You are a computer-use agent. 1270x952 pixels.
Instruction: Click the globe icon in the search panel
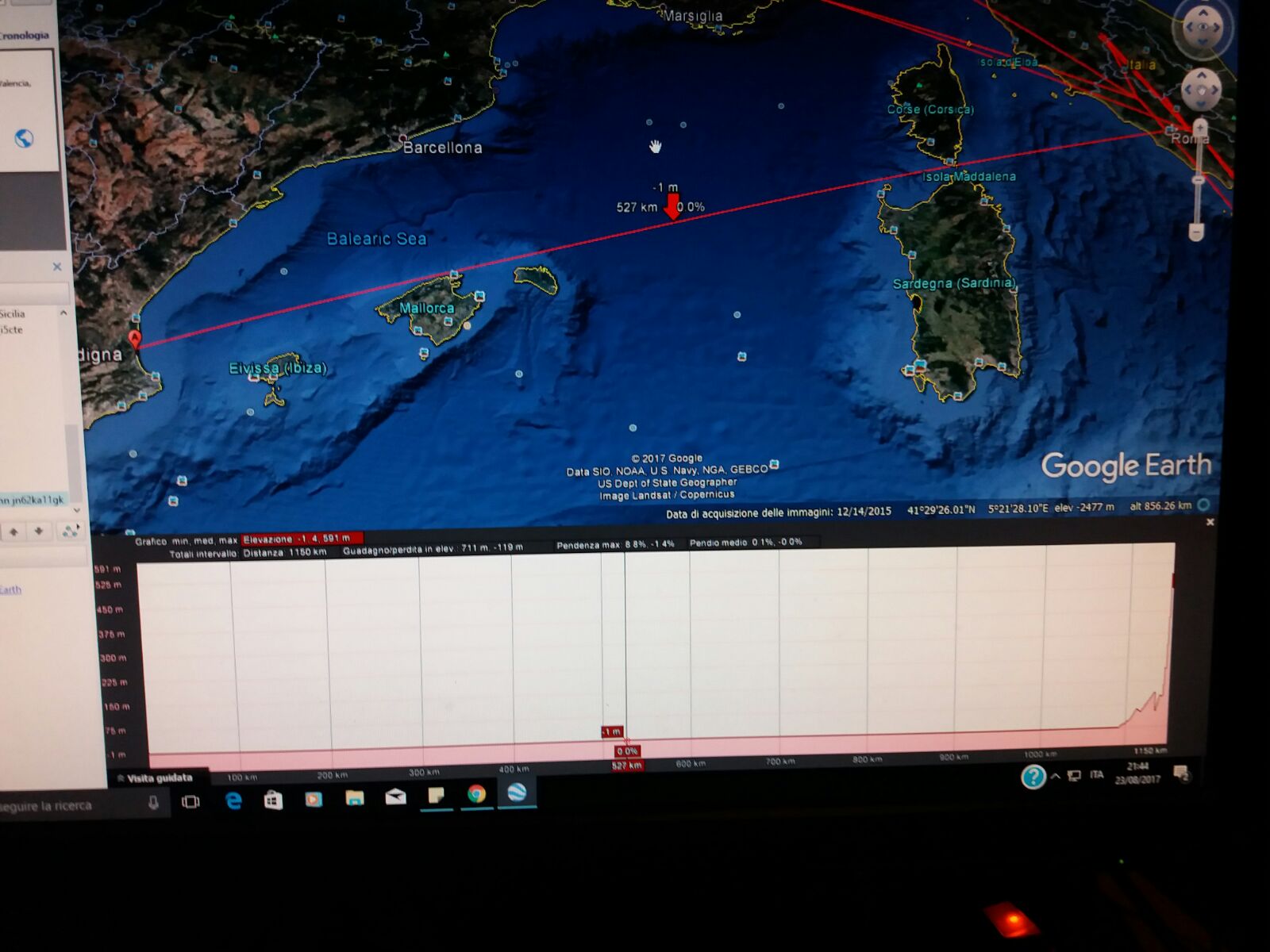coord(24,139)
